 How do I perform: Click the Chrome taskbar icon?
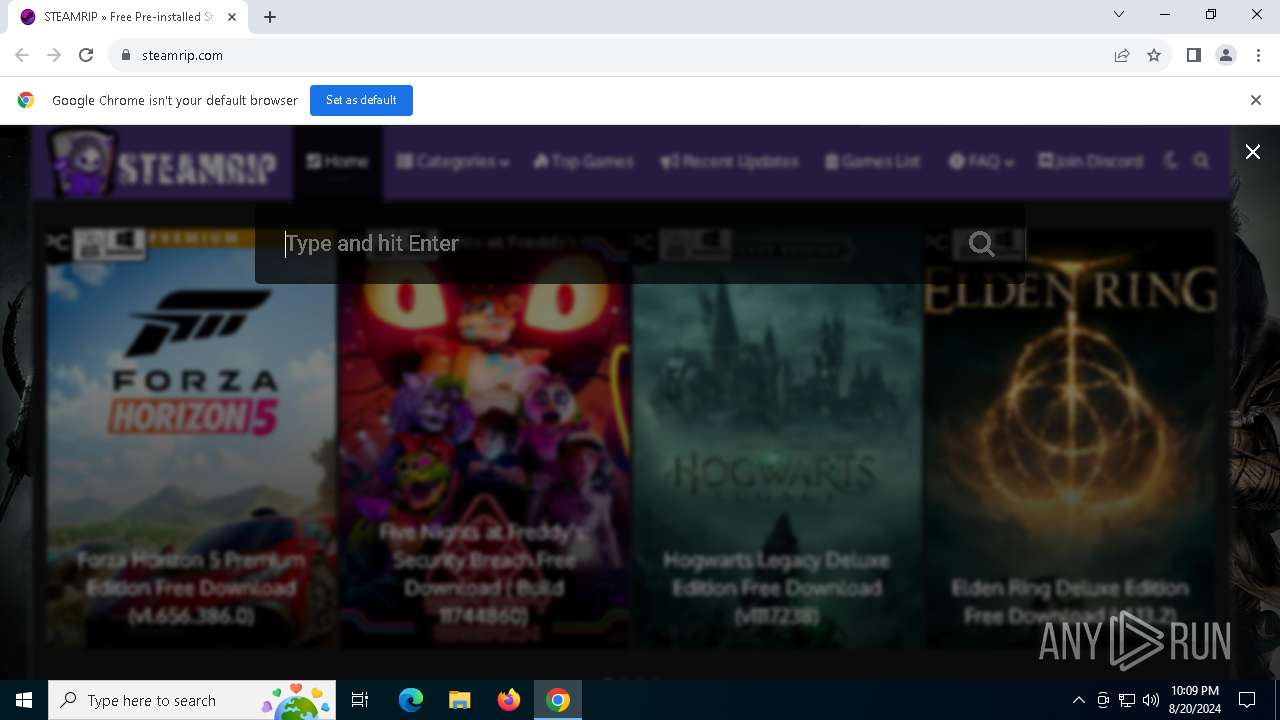tap(557, 700)
